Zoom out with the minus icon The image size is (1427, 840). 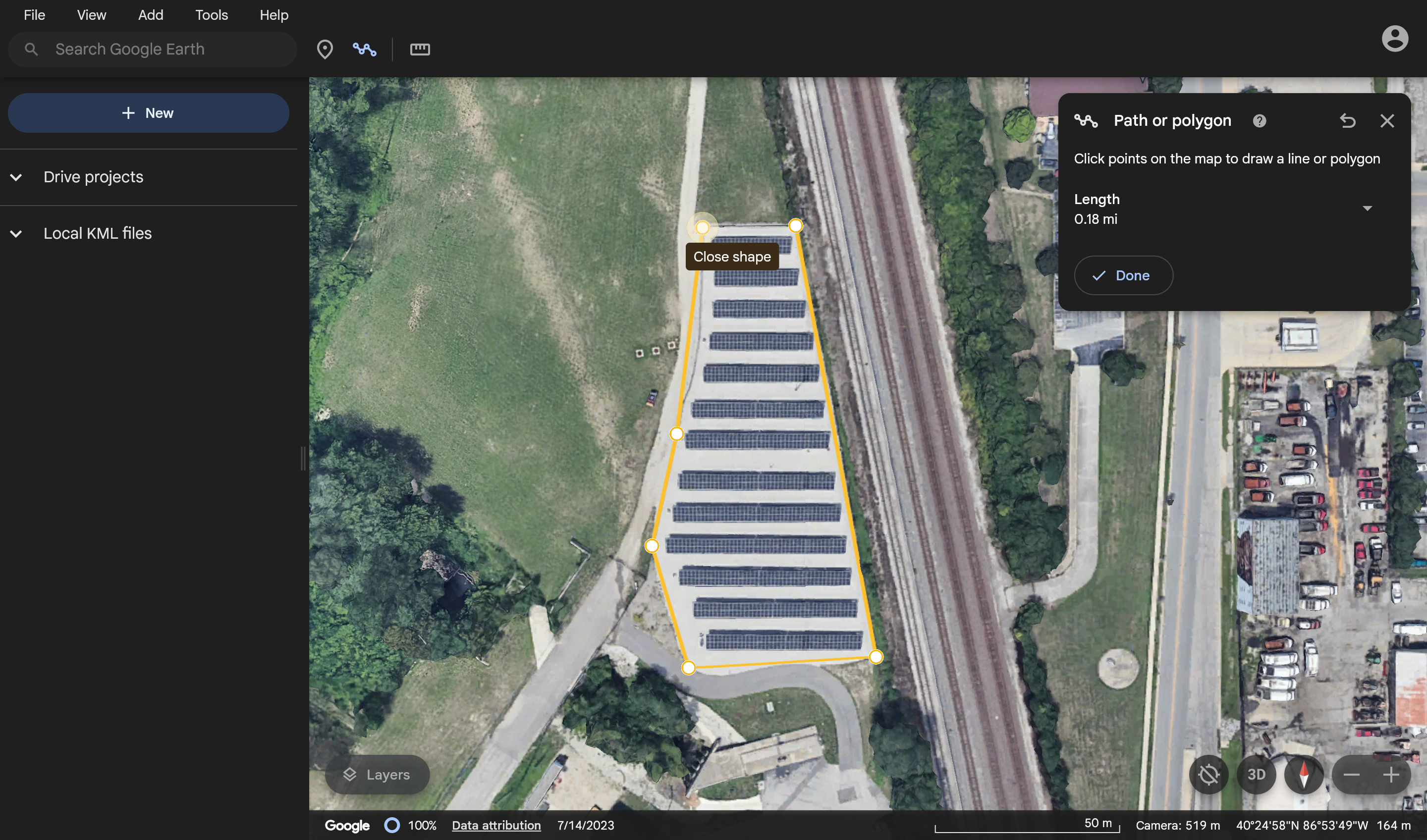pos(1351,774)
